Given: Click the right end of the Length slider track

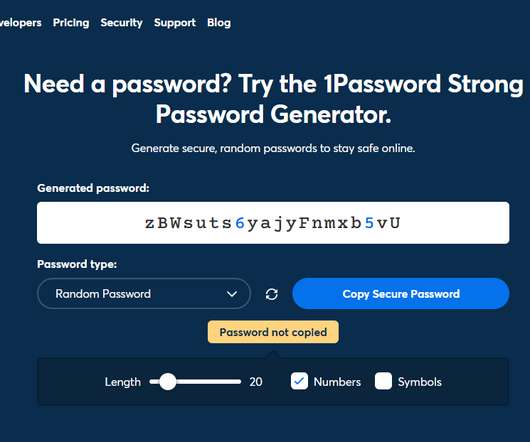Looking at the screenshot, I should [238, 382].
